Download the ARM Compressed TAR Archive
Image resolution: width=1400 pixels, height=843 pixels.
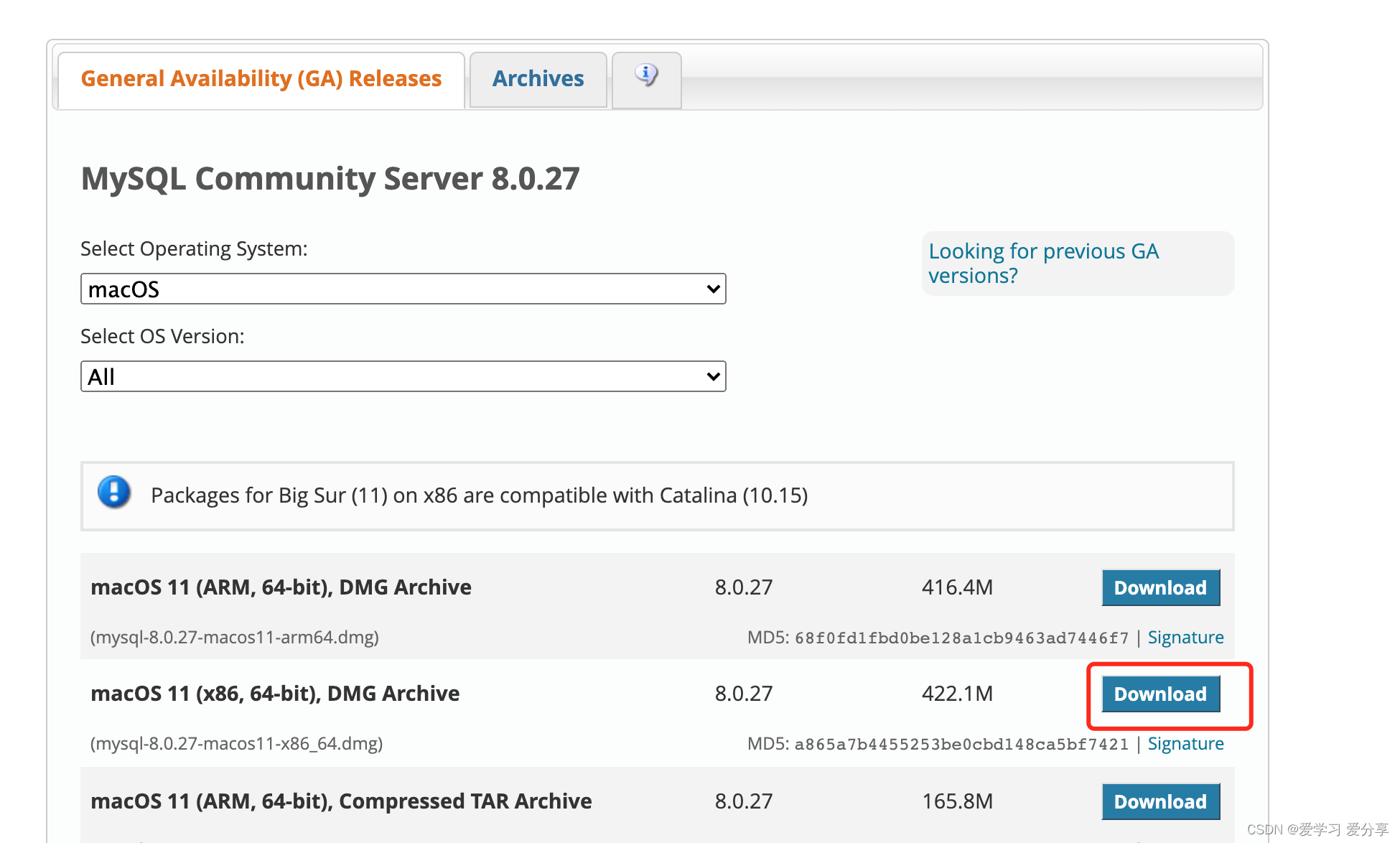[1161, 801]
